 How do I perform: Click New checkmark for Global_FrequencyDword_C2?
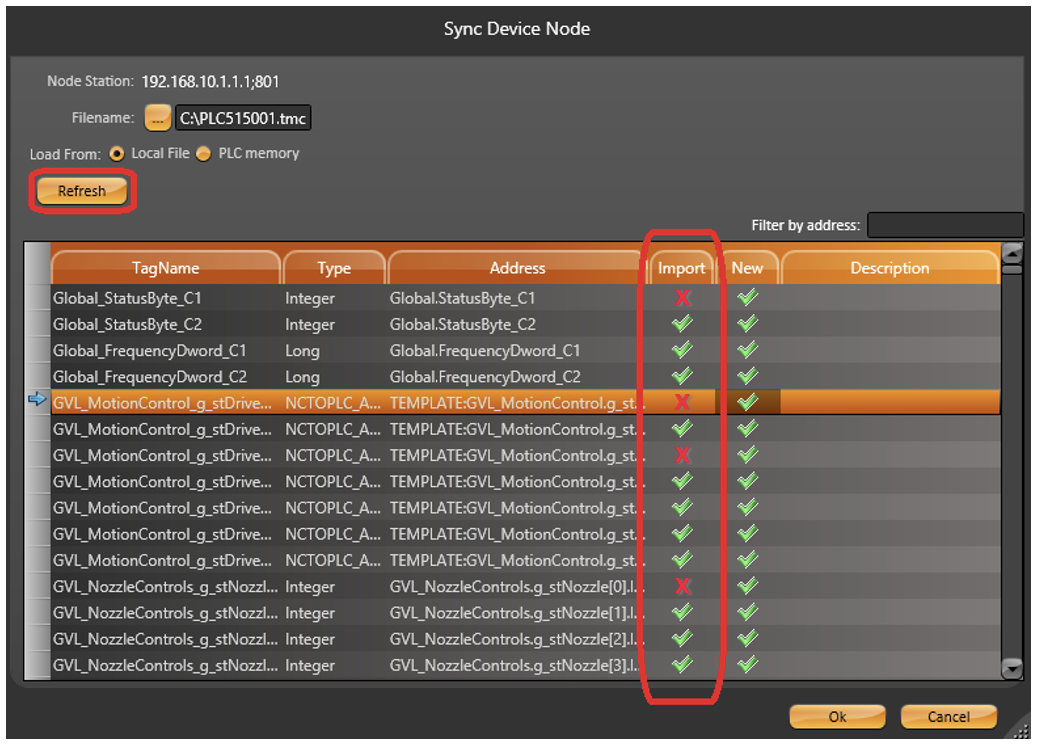(748, 376)
